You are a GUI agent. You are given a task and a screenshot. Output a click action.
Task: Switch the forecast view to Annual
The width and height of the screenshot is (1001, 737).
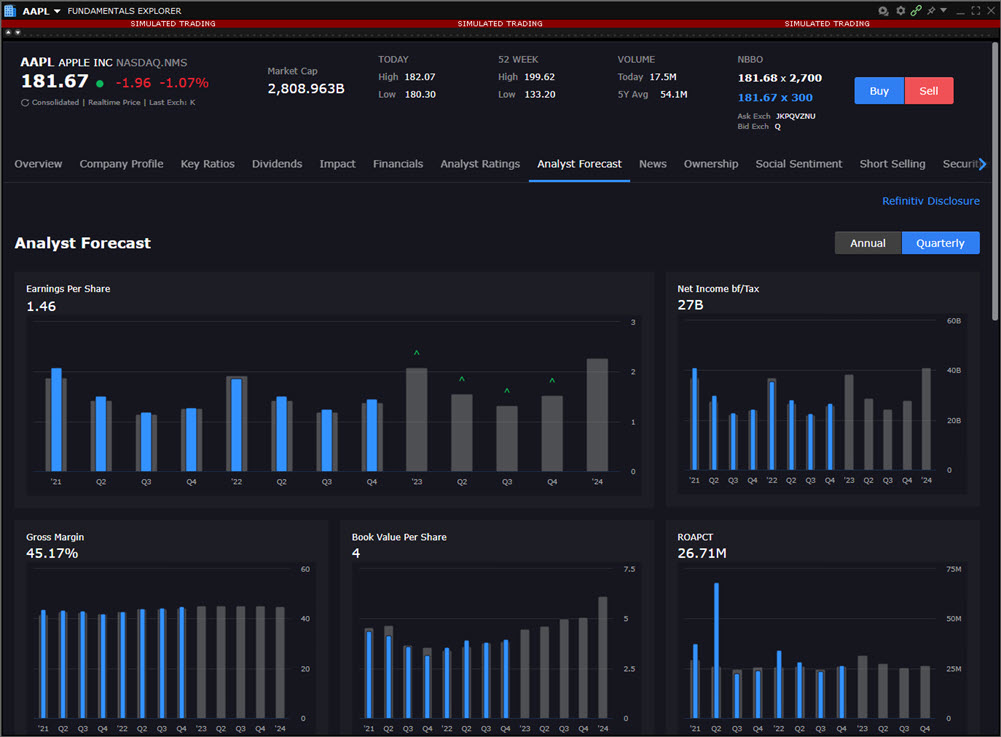pyautogui.click(x=868, y=243)
